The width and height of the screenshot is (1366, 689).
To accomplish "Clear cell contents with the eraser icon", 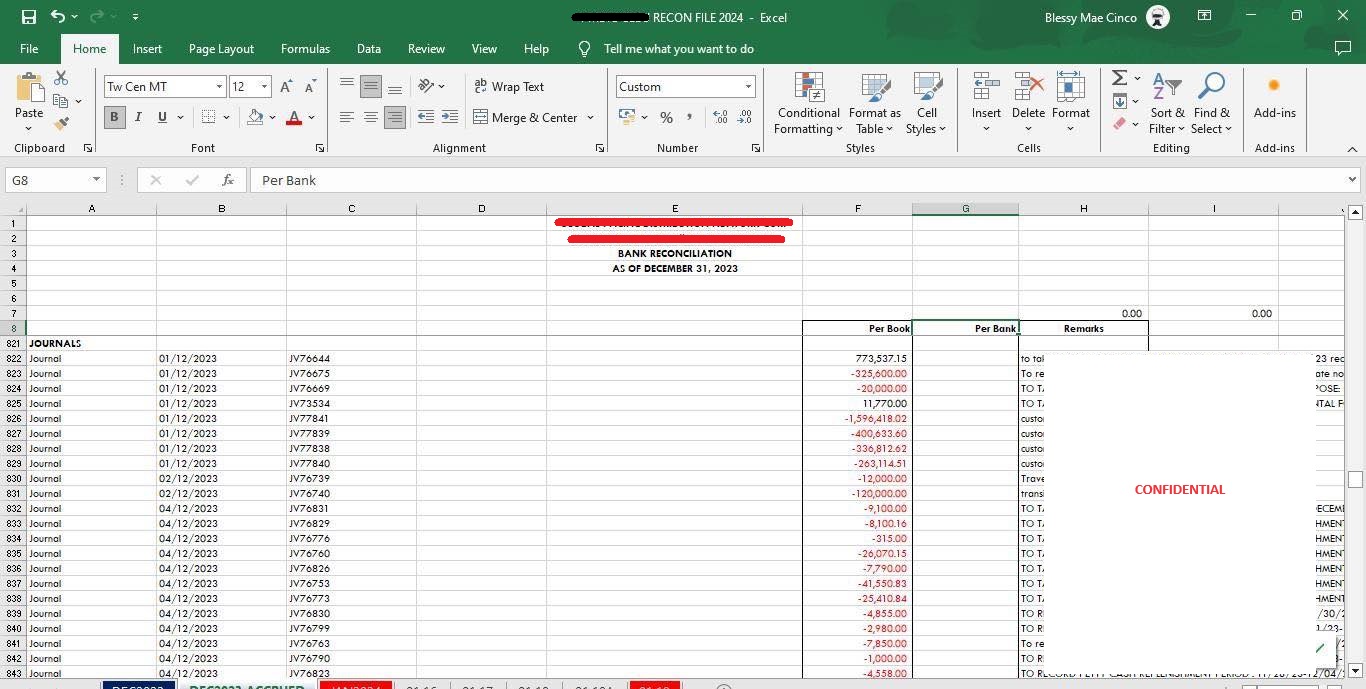I will pyautogui.click(x=1120, y=123).
